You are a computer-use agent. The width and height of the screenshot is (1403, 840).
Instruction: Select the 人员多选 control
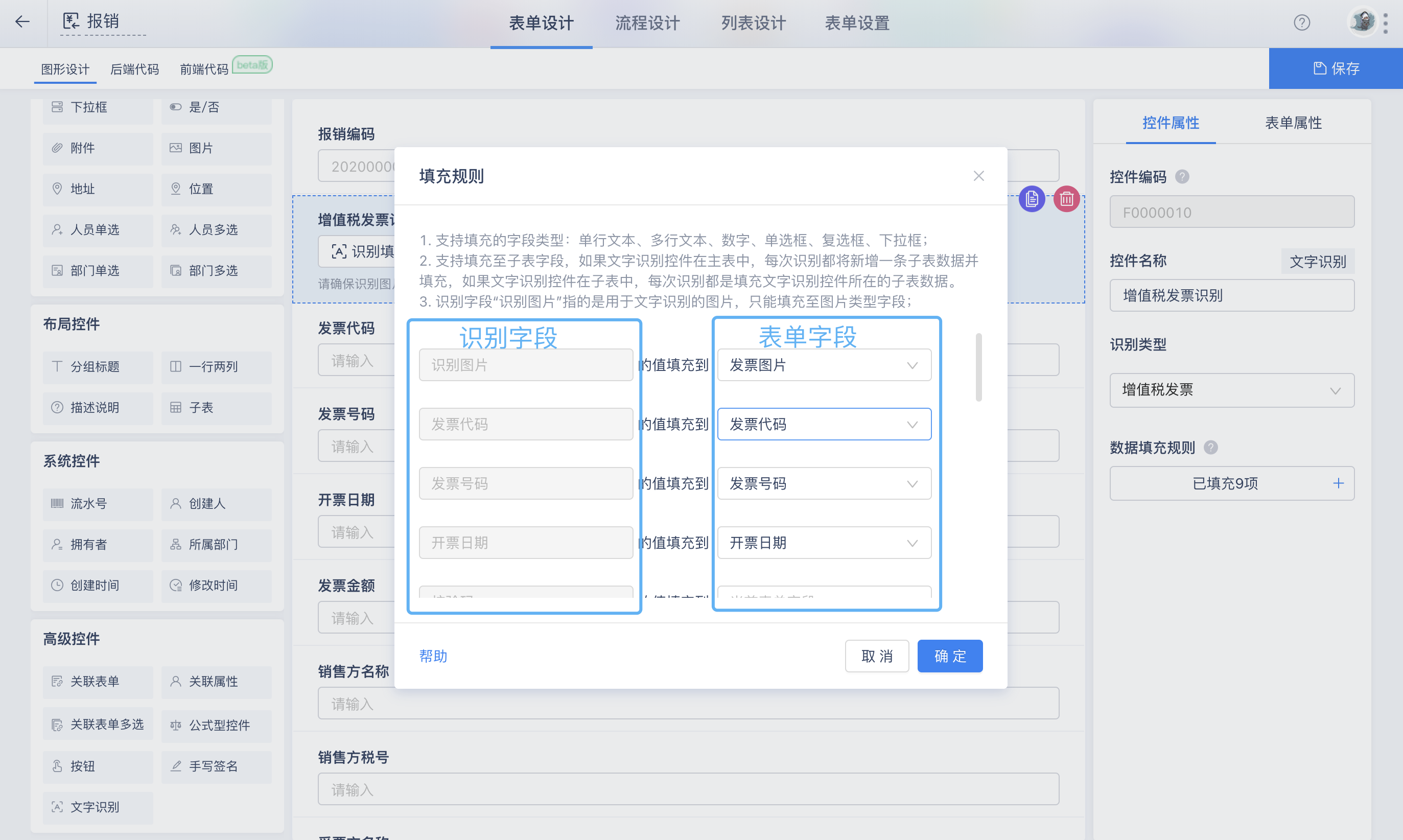pos(216,230)
